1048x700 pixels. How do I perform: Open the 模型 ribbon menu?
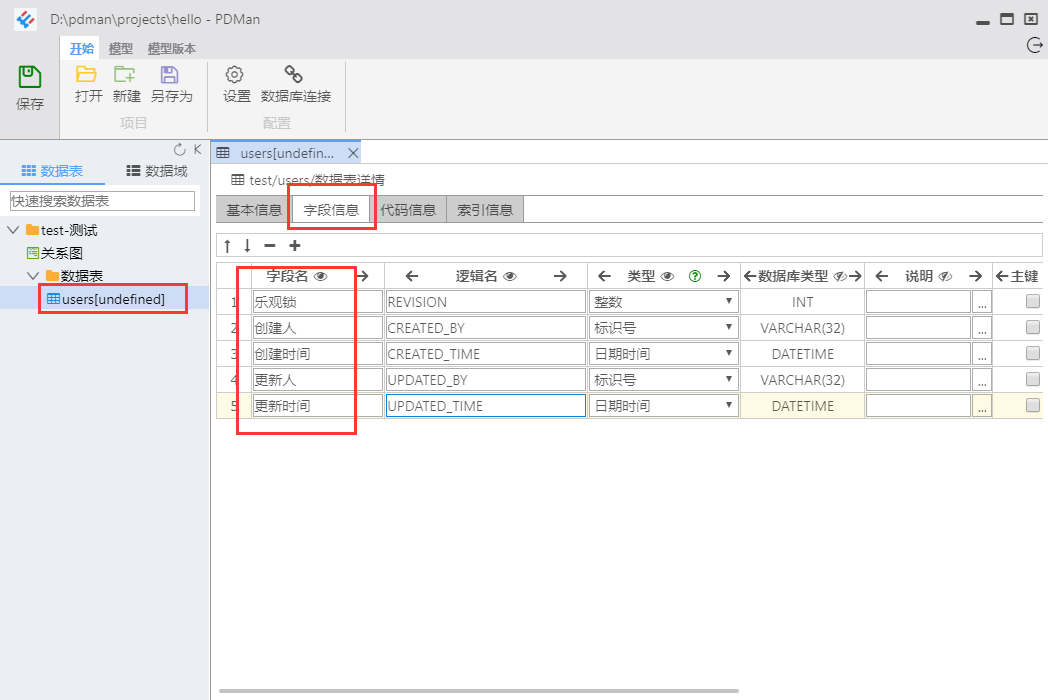click(x=120, y=47)
